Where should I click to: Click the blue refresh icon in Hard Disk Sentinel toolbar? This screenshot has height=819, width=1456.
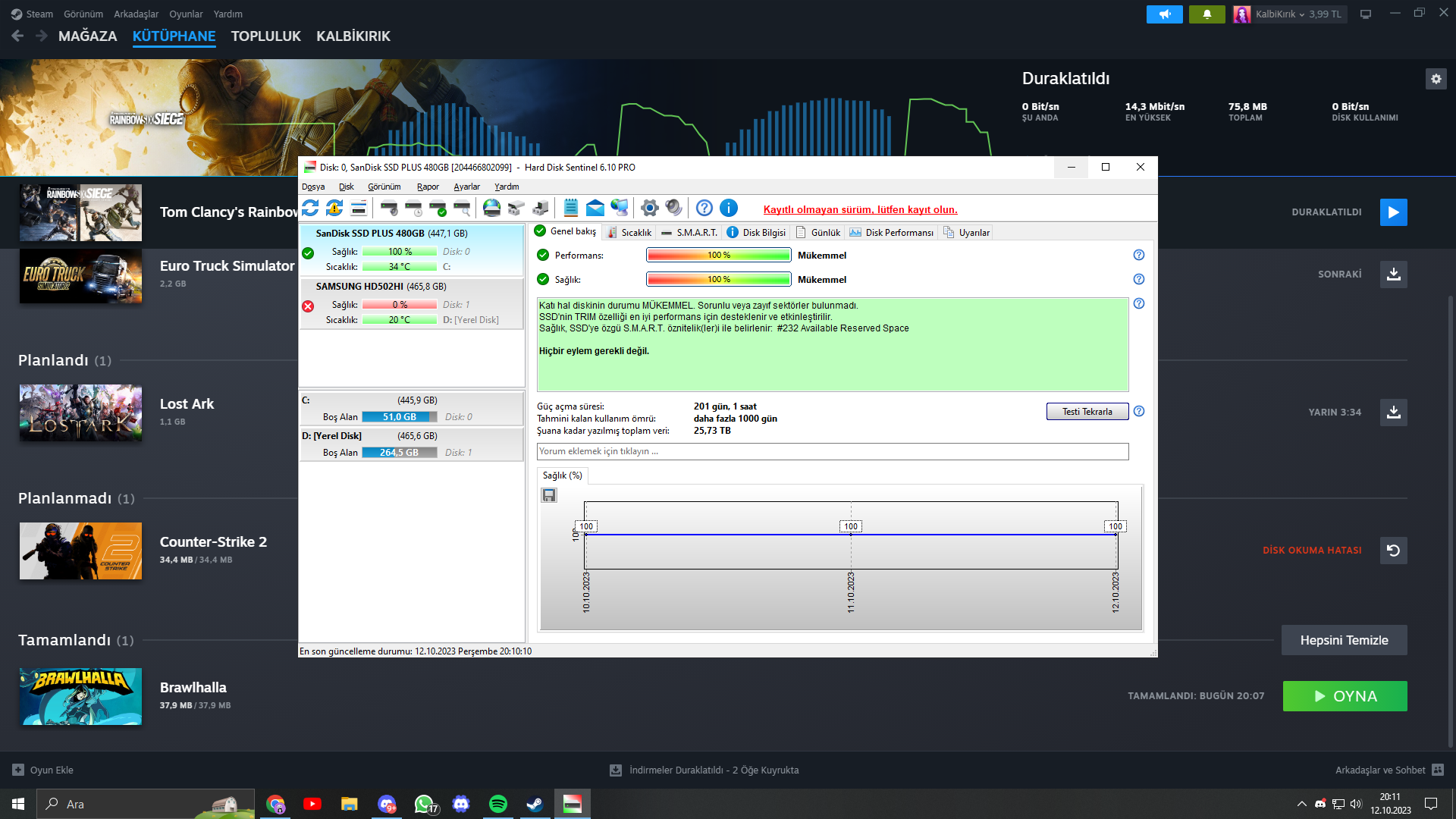[x=310, y=208]
